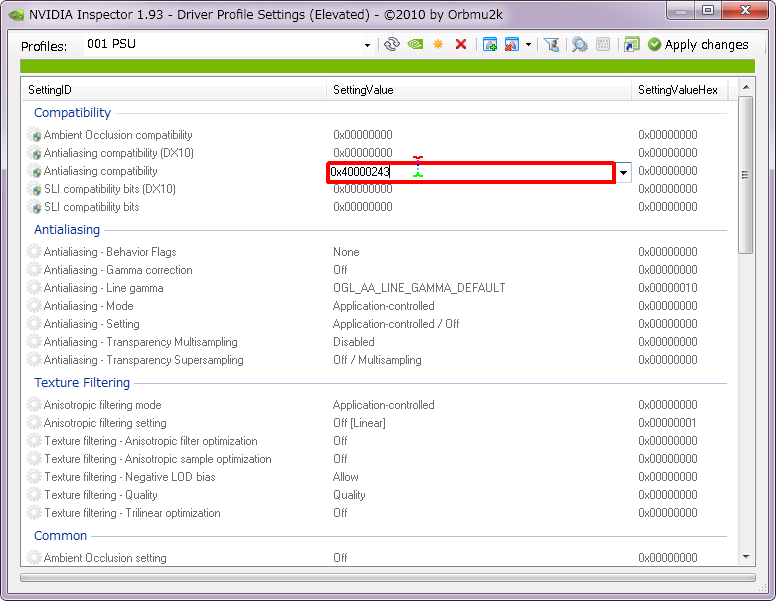Click the vertical scrollbar thumb
Screen dimensions: 776x601
click(x=746, y=175)
